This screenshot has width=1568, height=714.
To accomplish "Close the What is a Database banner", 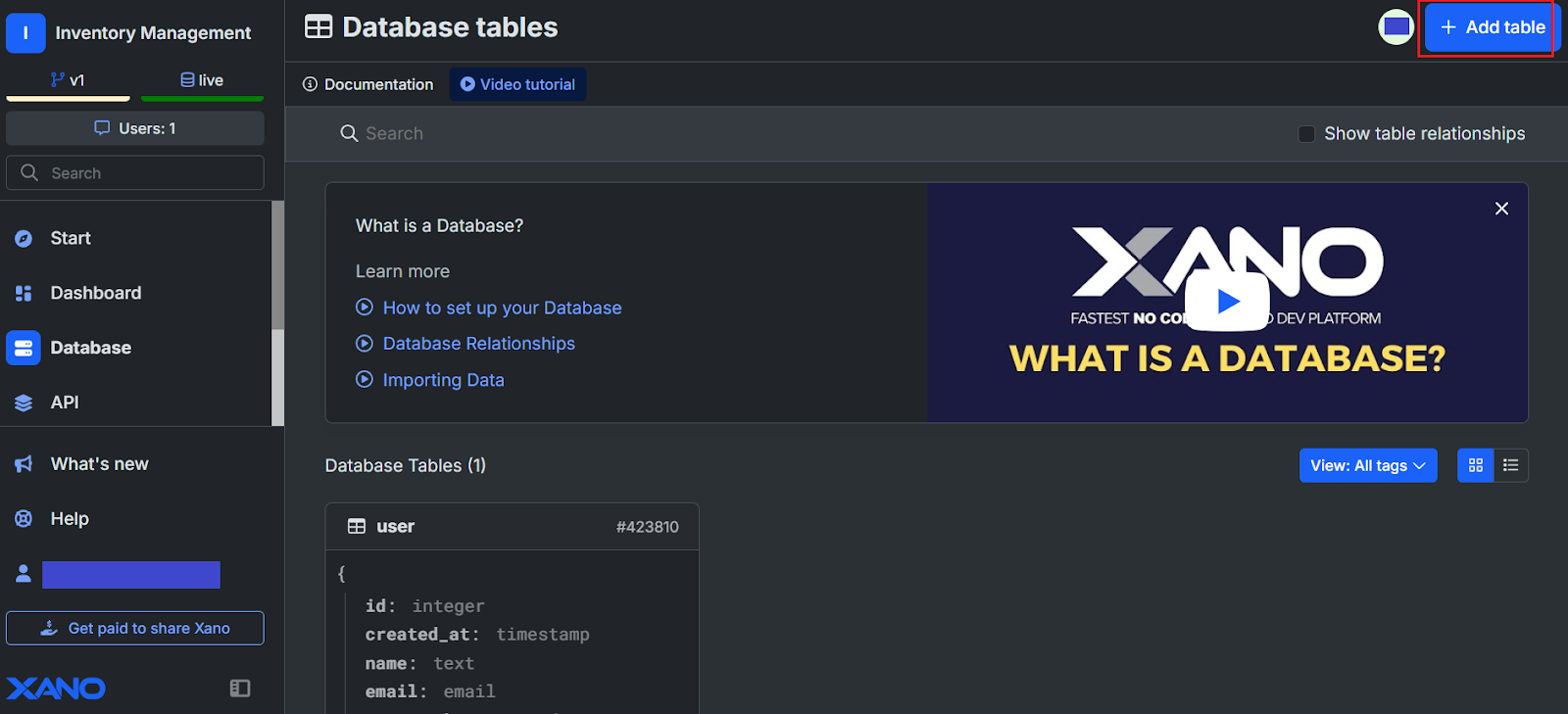I will point(1501,209).
